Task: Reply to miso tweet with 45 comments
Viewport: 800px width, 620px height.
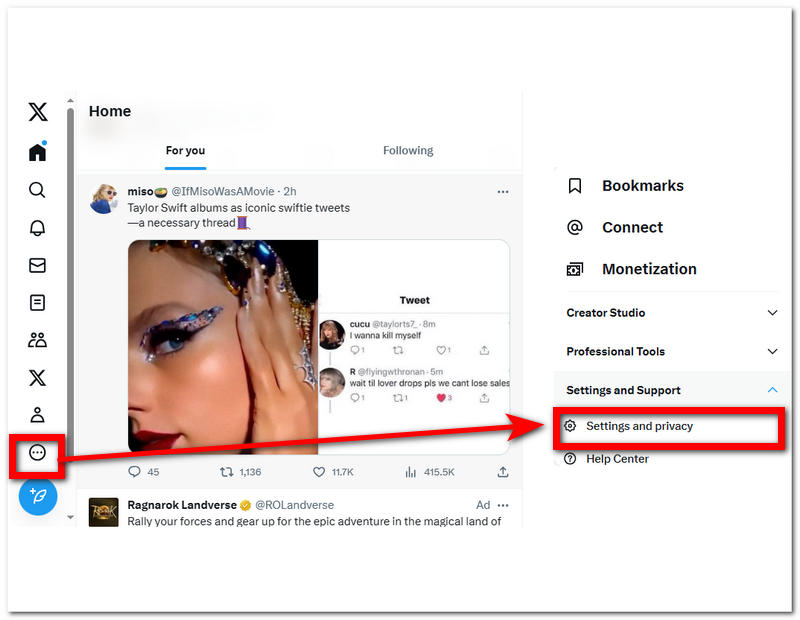Action: (143, 472)
